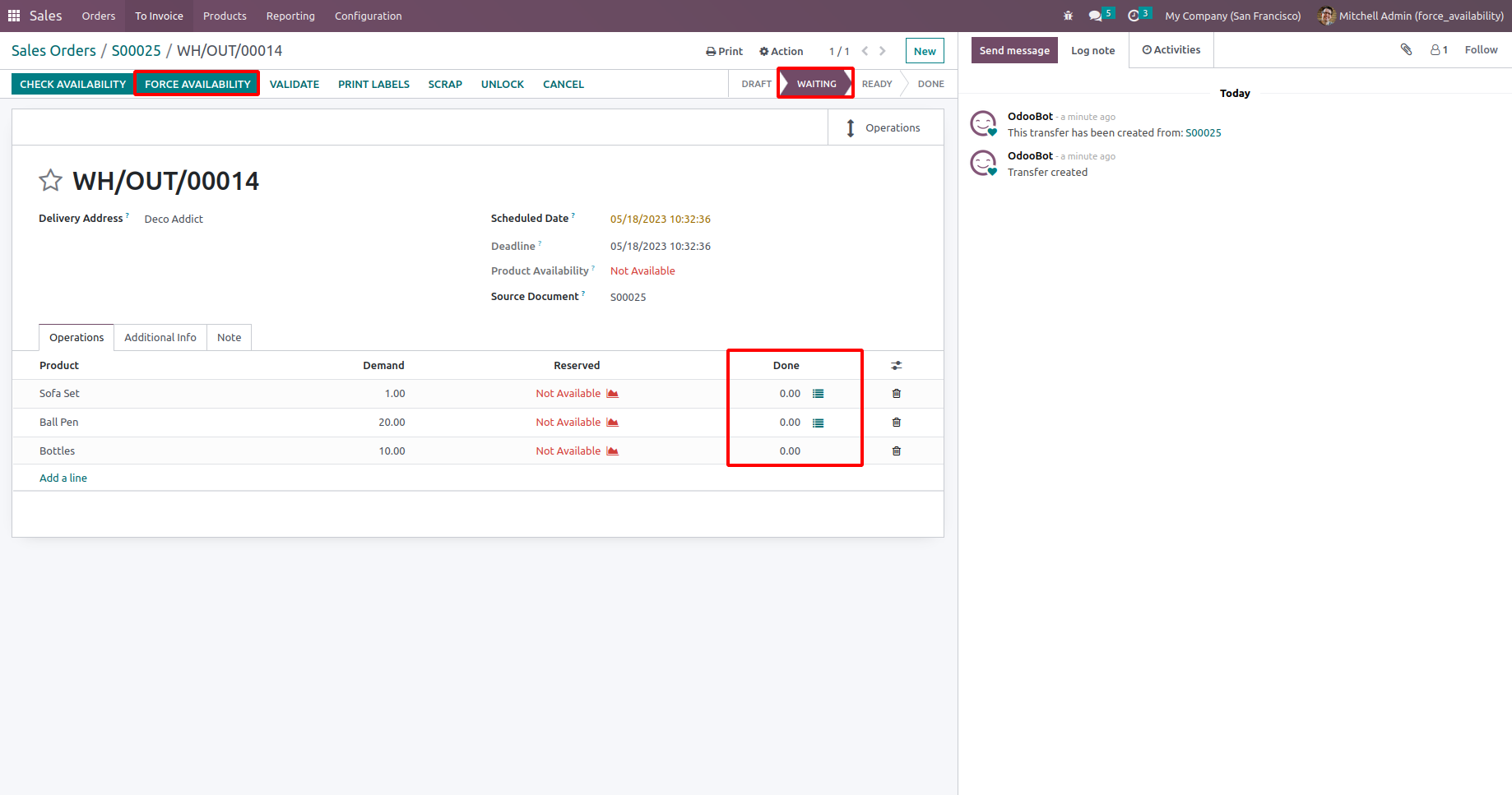Select Ready status stage

pyautogui.click(x=877, y=84)
